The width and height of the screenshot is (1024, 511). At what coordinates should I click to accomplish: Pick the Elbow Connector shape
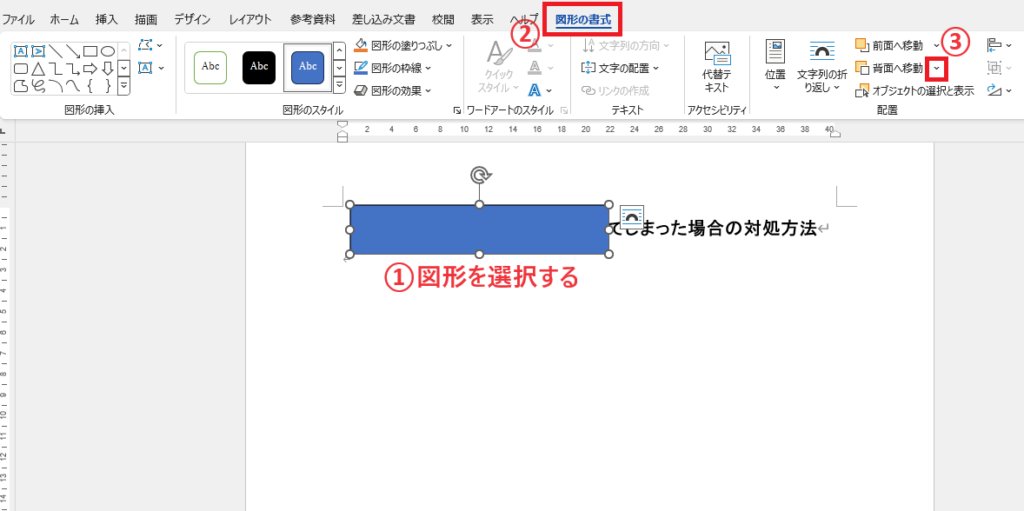(56, 68)
